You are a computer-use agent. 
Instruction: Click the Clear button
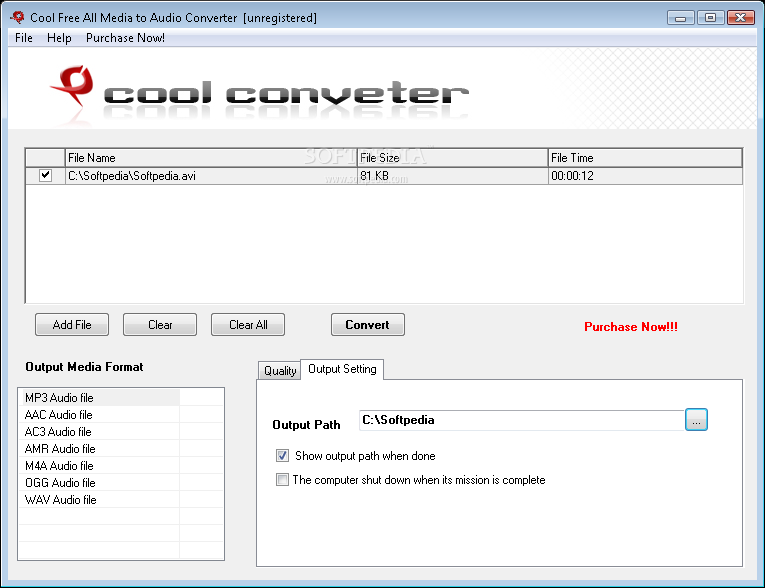pyautogui.click(x=160, y=324)
